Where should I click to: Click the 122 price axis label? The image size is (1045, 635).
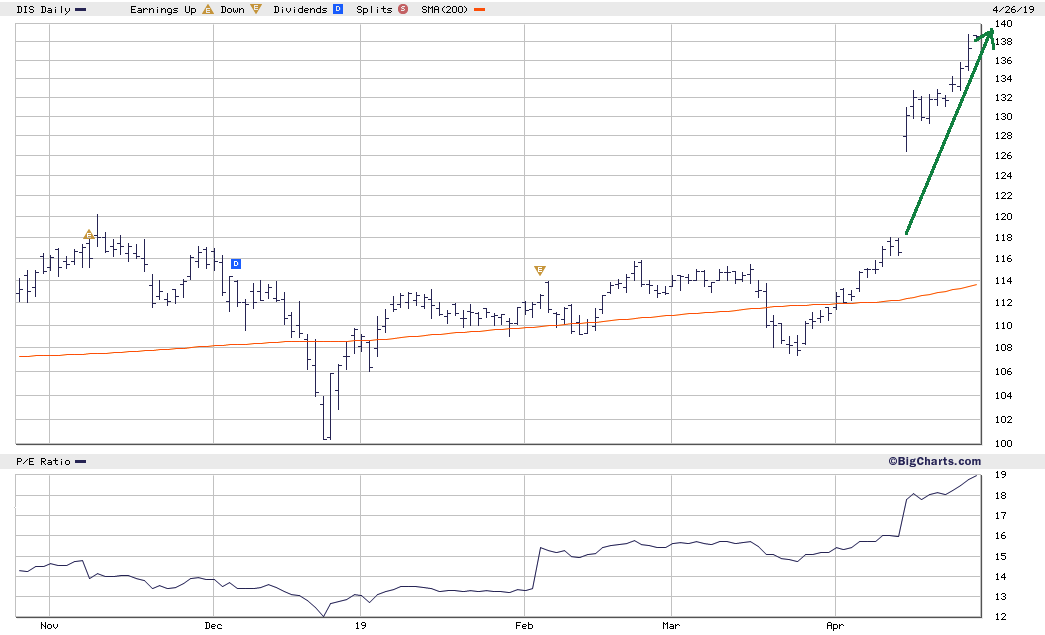[1004, 195]
